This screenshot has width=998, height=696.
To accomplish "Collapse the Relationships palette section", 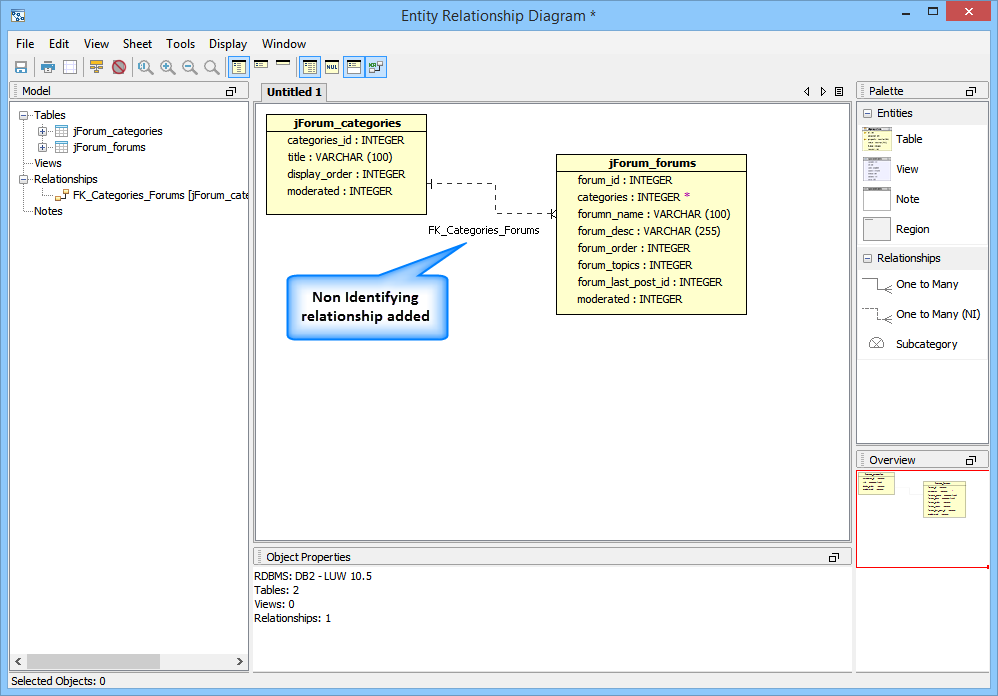I will [x=868, y=258].
